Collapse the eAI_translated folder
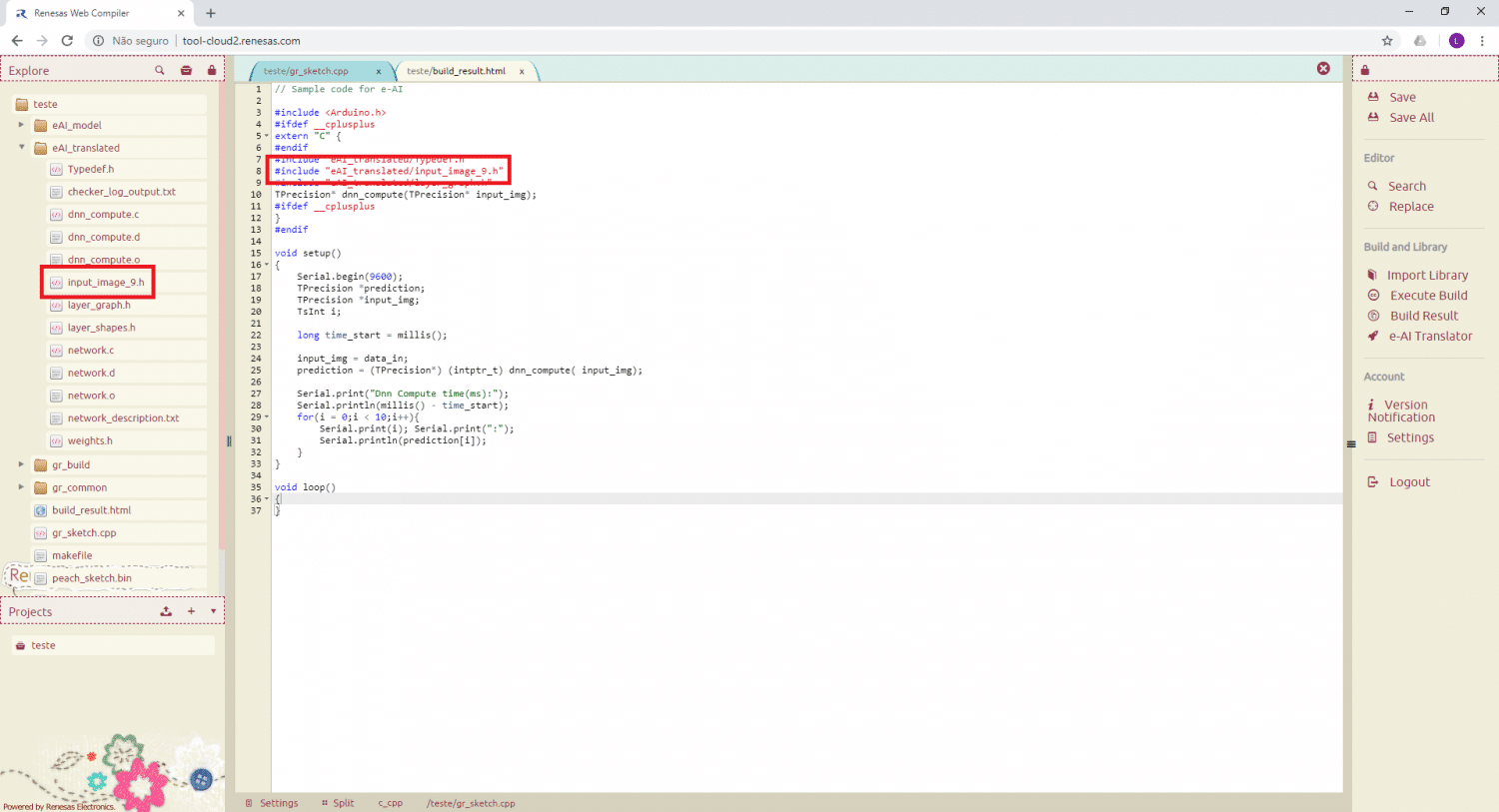The height and width of the screenshot is (812, 1499). click(21, 148)
